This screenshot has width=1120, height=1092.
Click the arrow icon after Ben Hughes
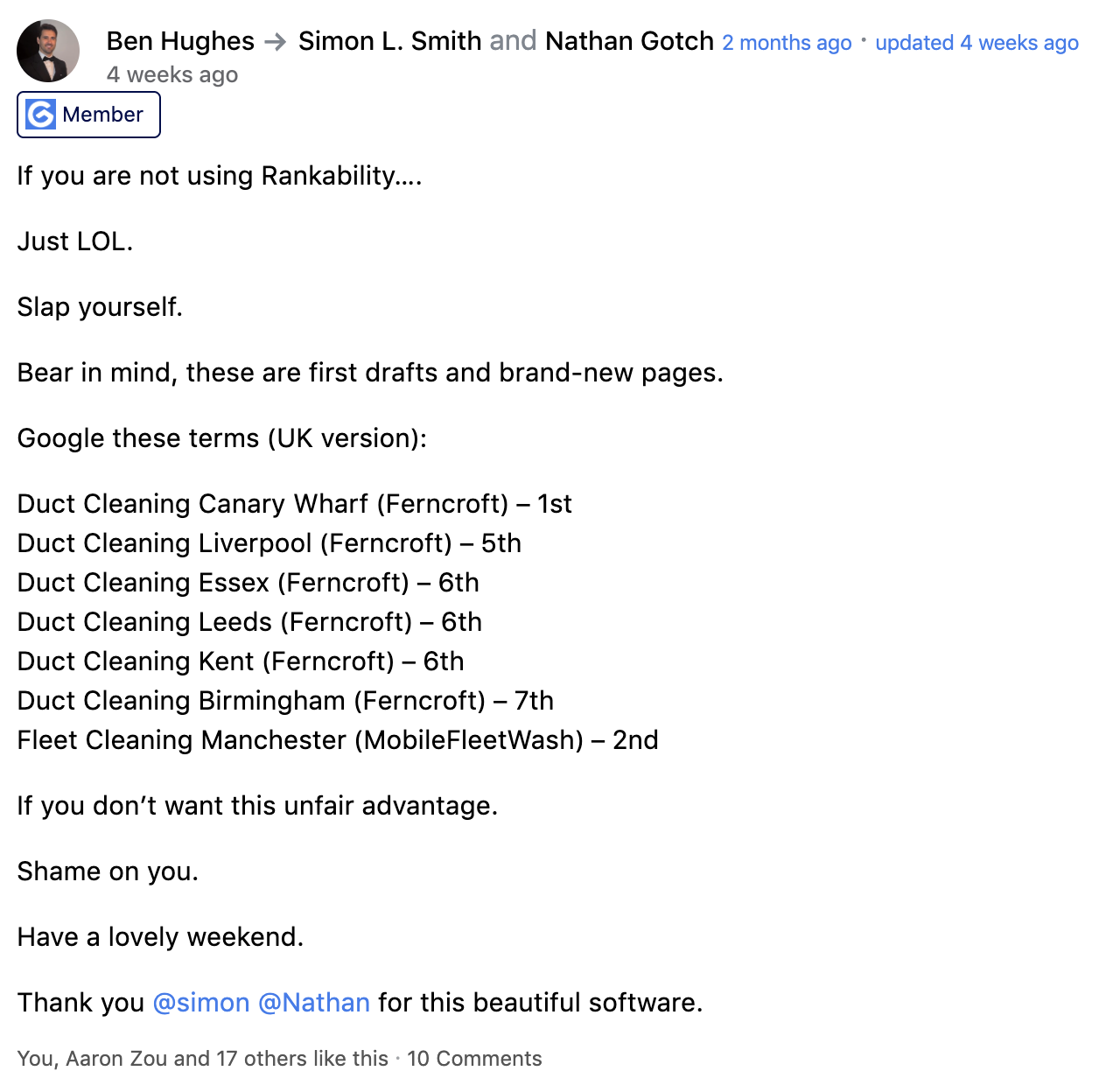[276, 42]
